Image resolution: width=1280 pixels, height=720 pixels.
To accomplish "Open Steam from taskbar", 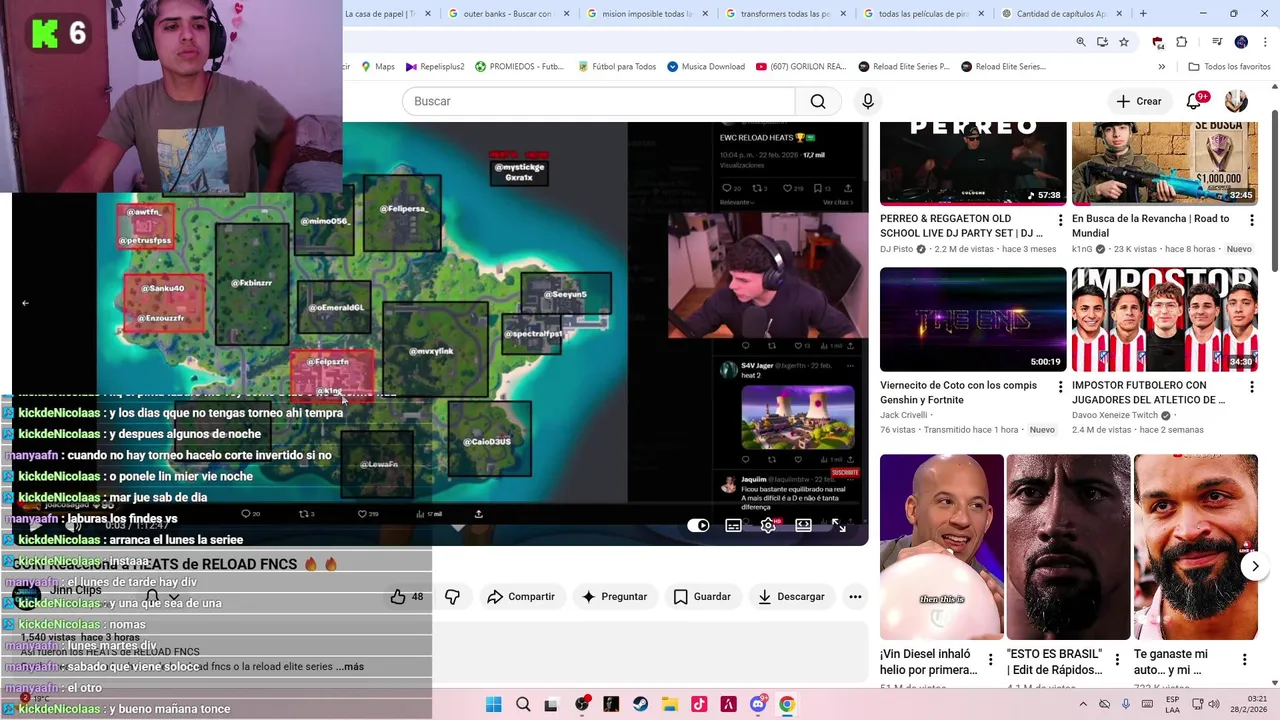I will [640, 705].
